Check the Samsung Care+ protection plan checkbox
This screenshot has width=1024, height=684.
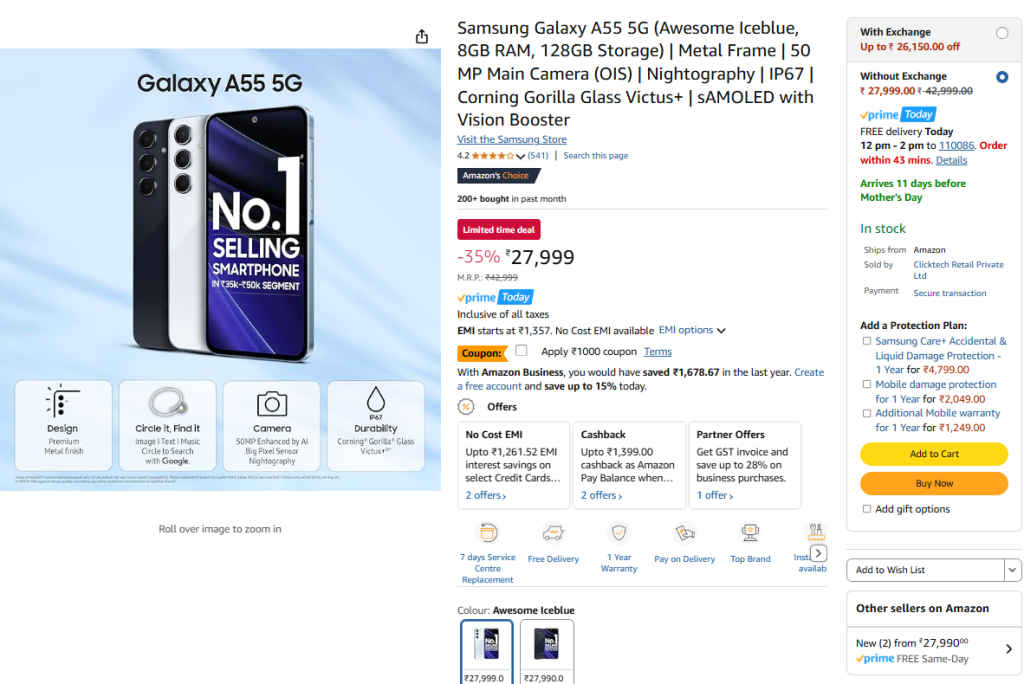point(866,340)
